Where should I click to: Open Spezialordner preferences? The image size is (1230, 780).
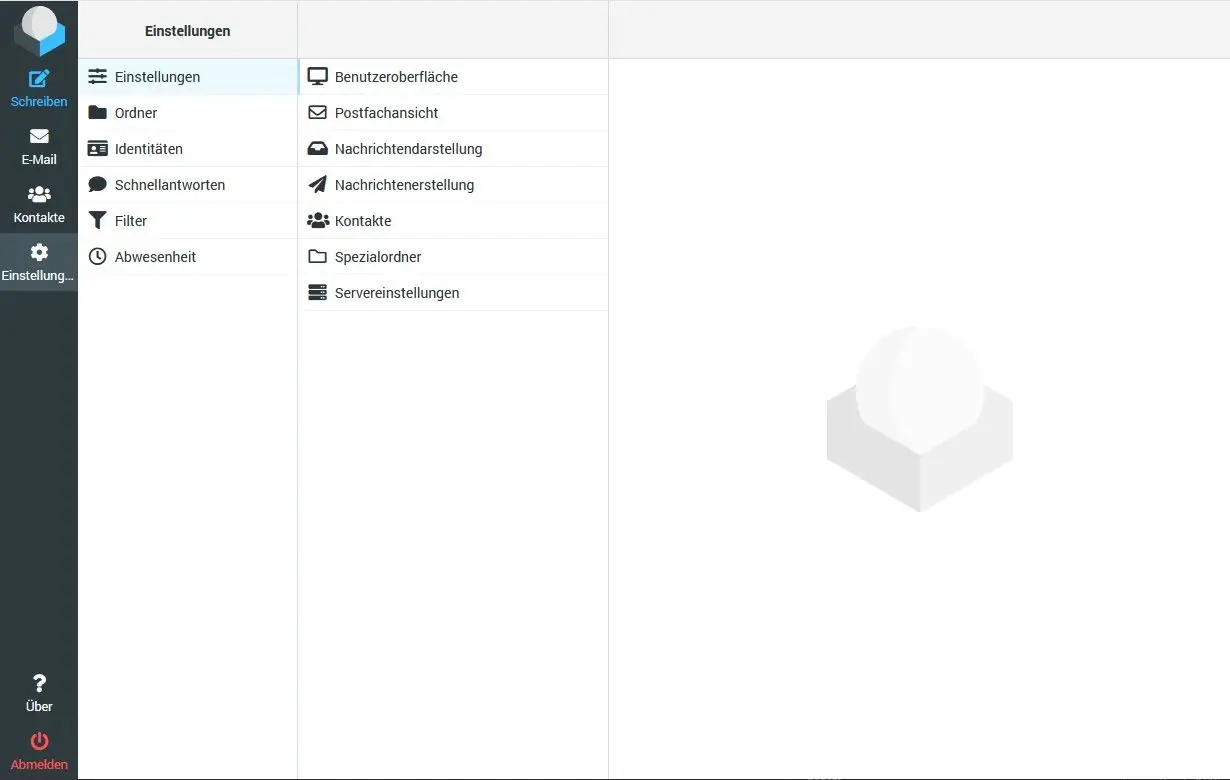pos(377,257)
